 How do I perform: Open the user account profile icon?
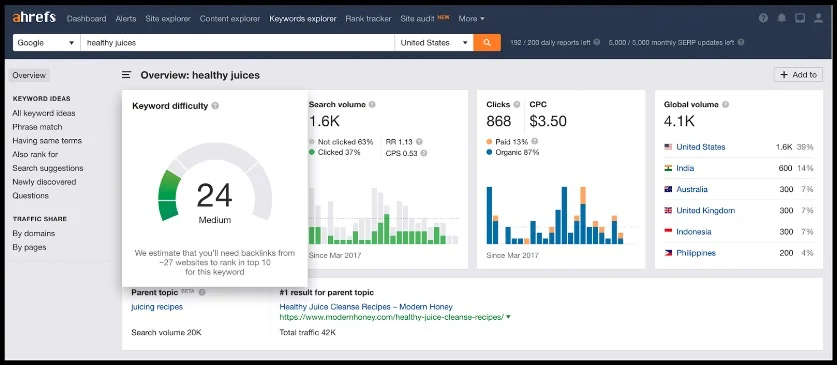click(818, 18)
